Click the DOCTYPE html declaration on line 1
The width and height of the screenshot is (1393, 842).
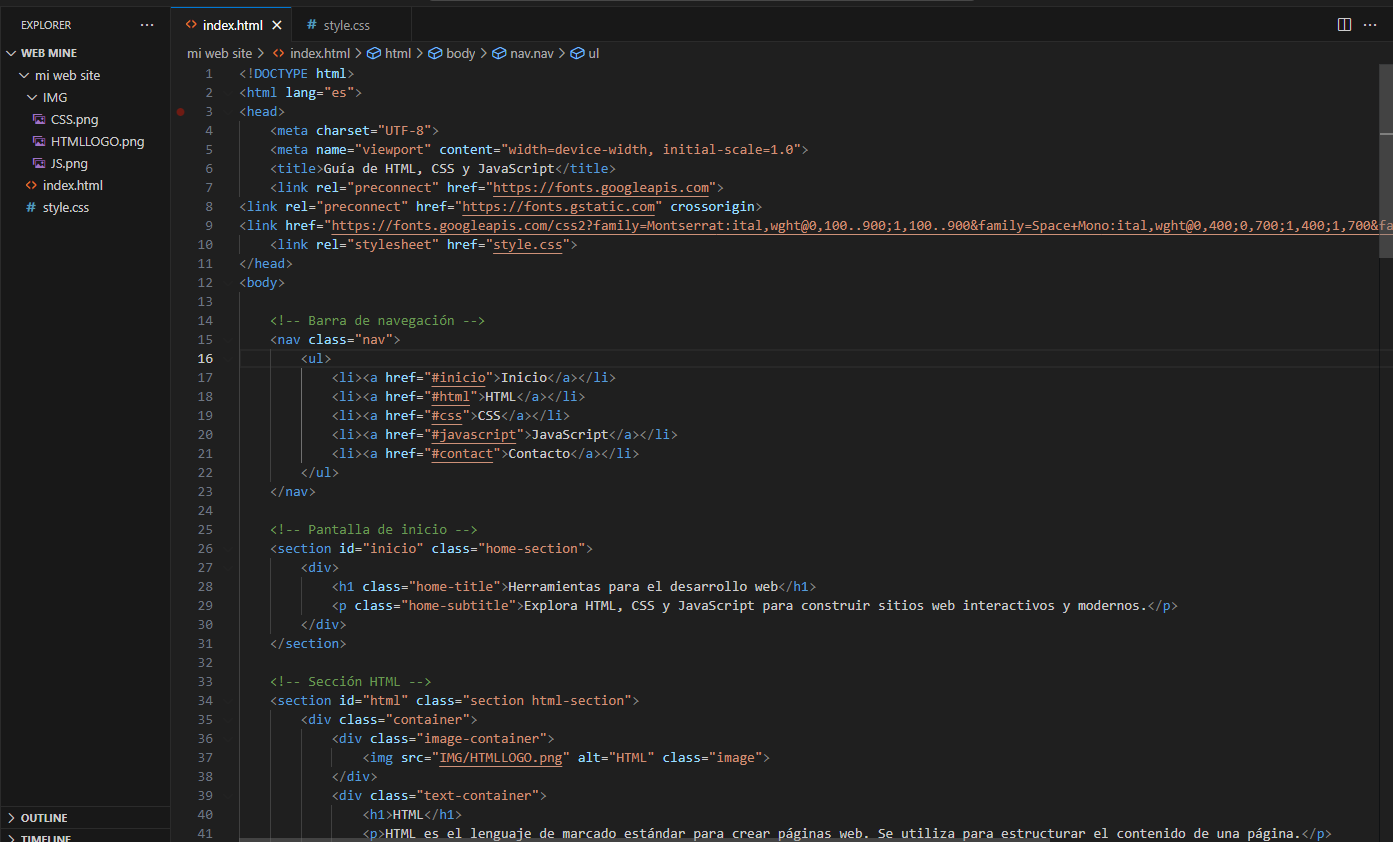click(297, 74)
